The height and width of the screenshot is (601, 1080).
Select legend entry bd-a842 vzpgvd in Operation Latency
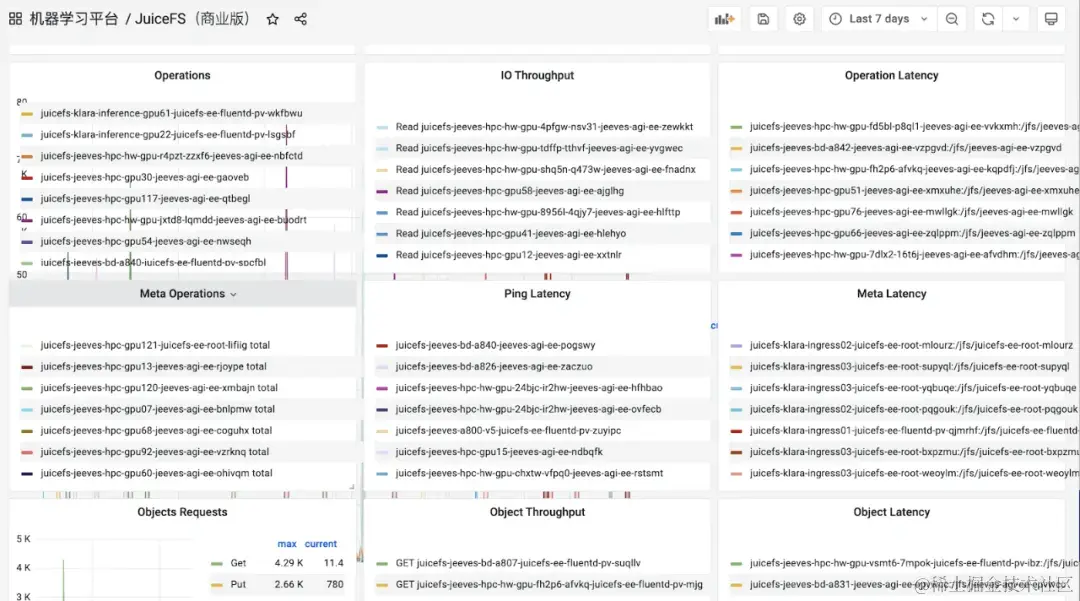click(906, 148)
